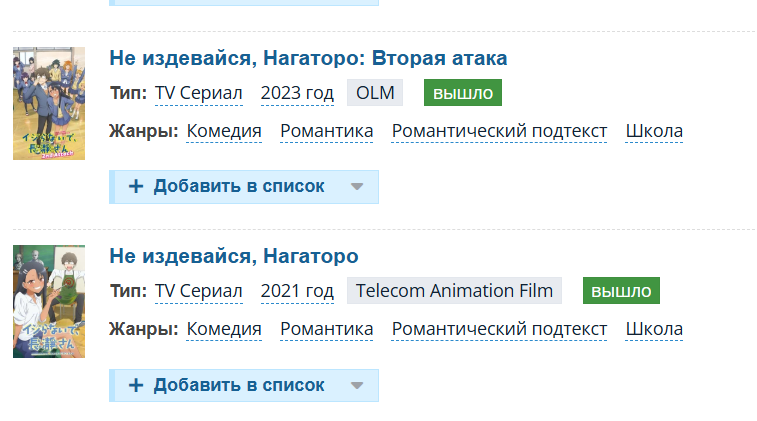Image resolution: width=757 pixels, height=421 pixels.
Task: Open title Не издевайся, Нагаторо: Вторая атака
Action: pos(308,58)
